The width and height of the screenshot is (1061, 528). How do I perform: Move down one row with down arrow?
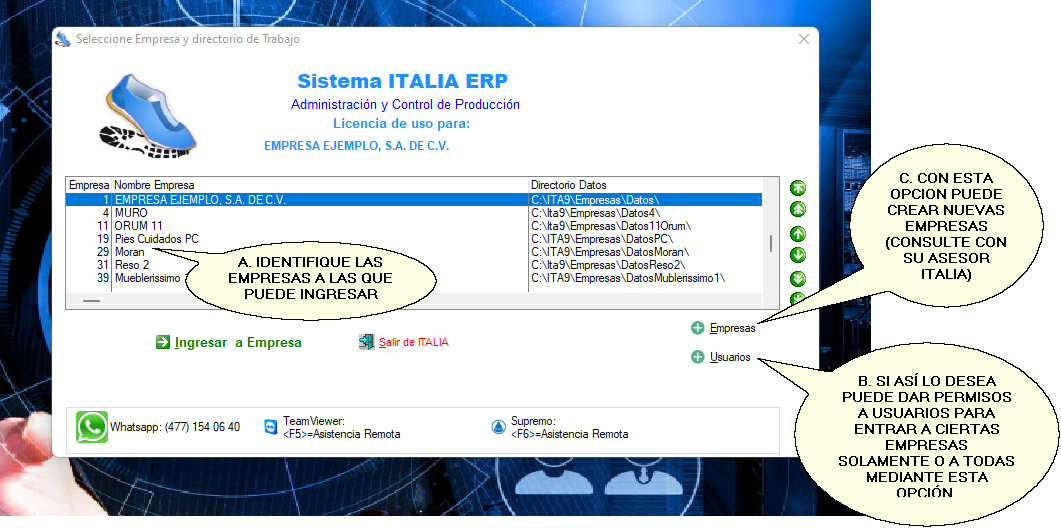(x=798, y=255)
